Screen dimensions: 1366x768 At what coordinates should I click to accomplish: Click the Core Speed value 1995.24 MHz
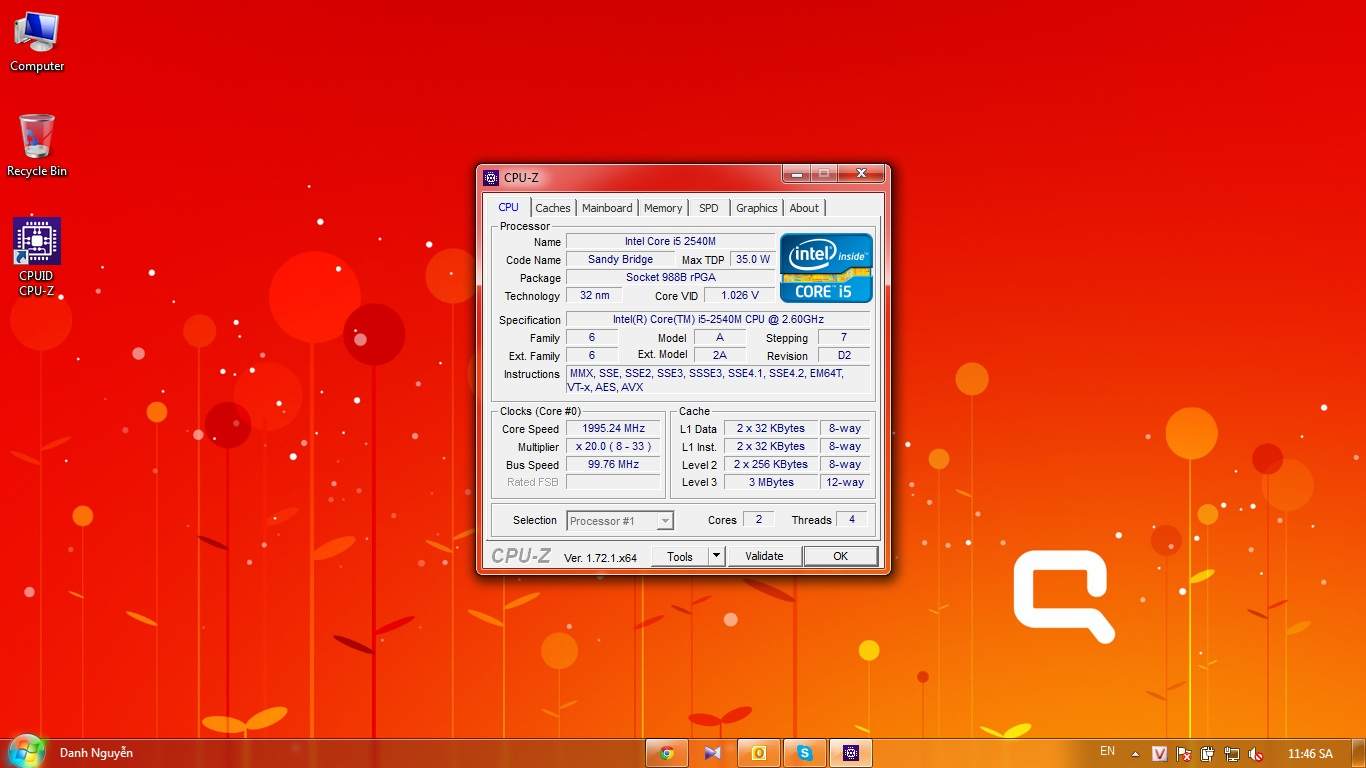[614, 428]
